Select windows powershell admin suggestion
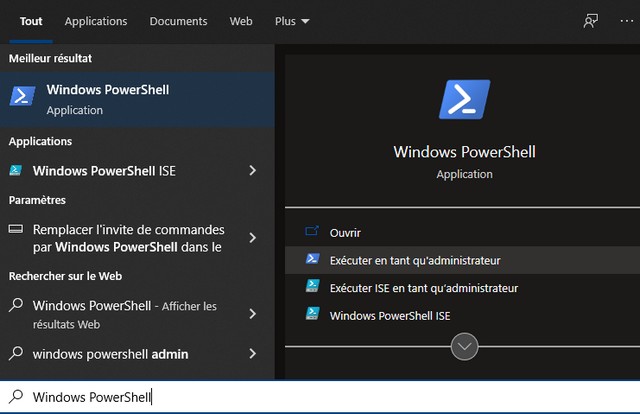Screen dimensions: 640x414 [137, 354]
